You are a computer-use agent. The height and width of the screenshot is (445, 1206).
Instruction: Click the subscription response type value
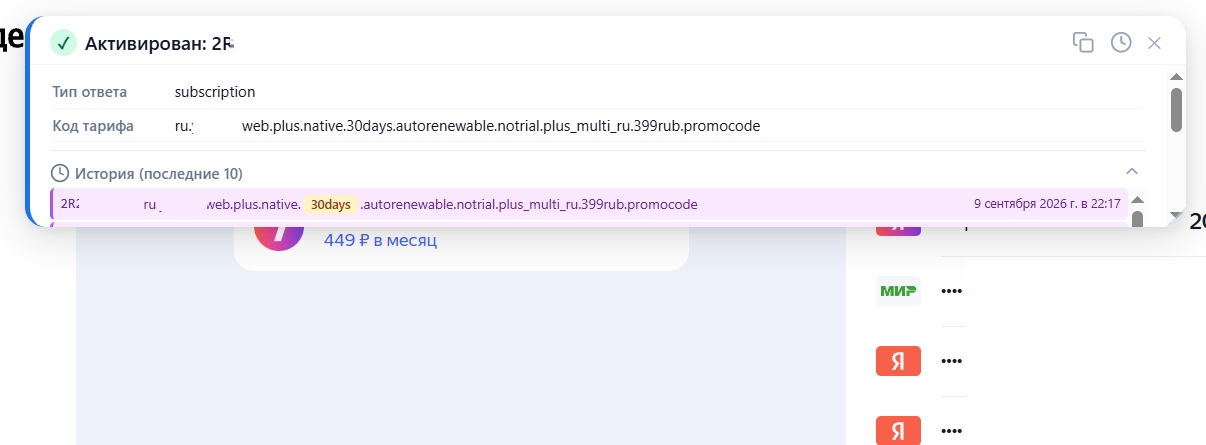tap(215, 92)
